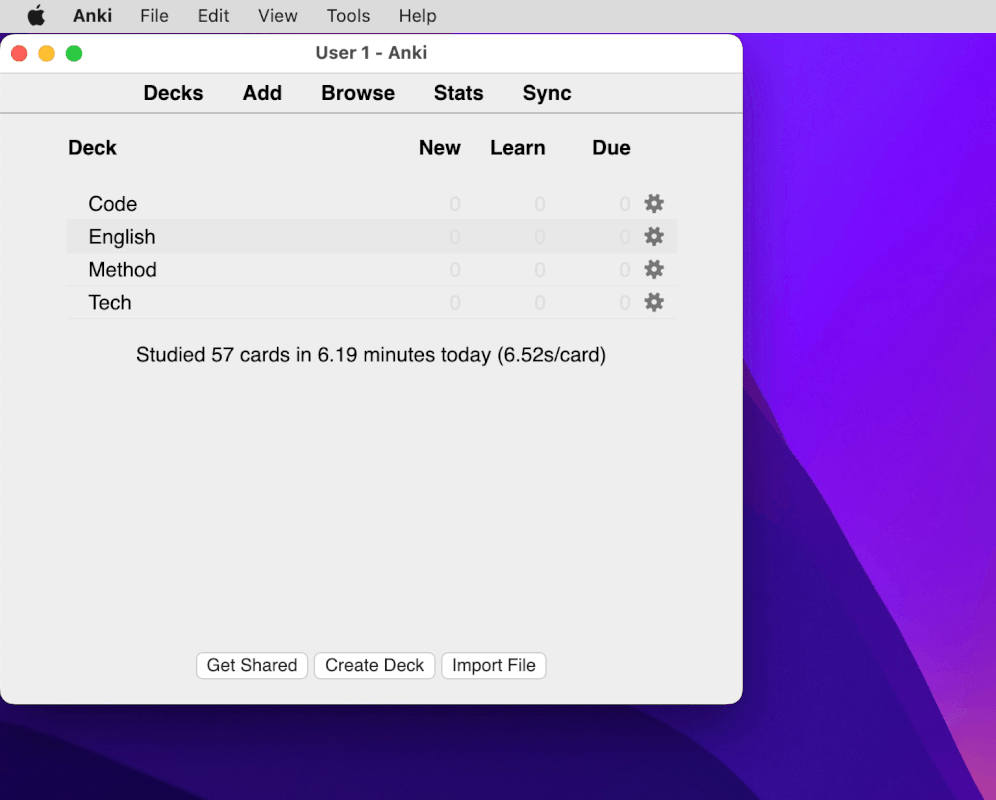The image size is (996, 800).
Task: Click the New column header
Action: [440, 147]
